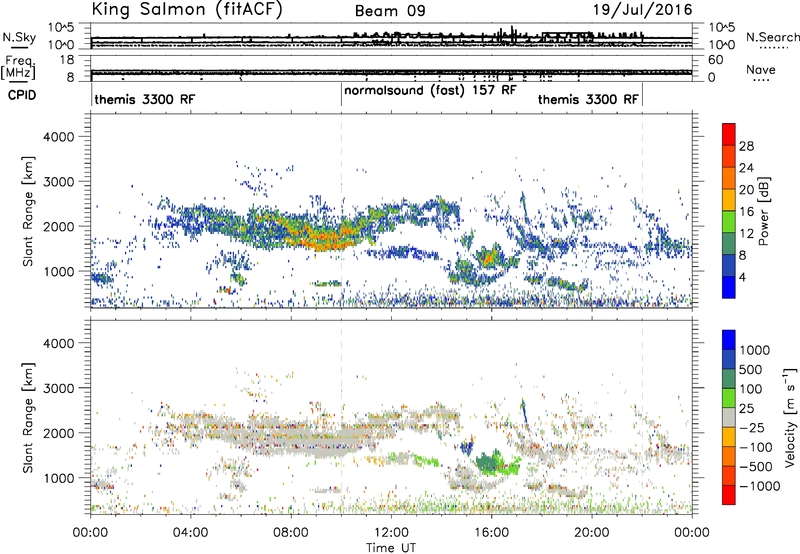Click the first 'themis 3300 RF' label at 00:00
This screenshot has height=554, width=800.
[144, 99]
